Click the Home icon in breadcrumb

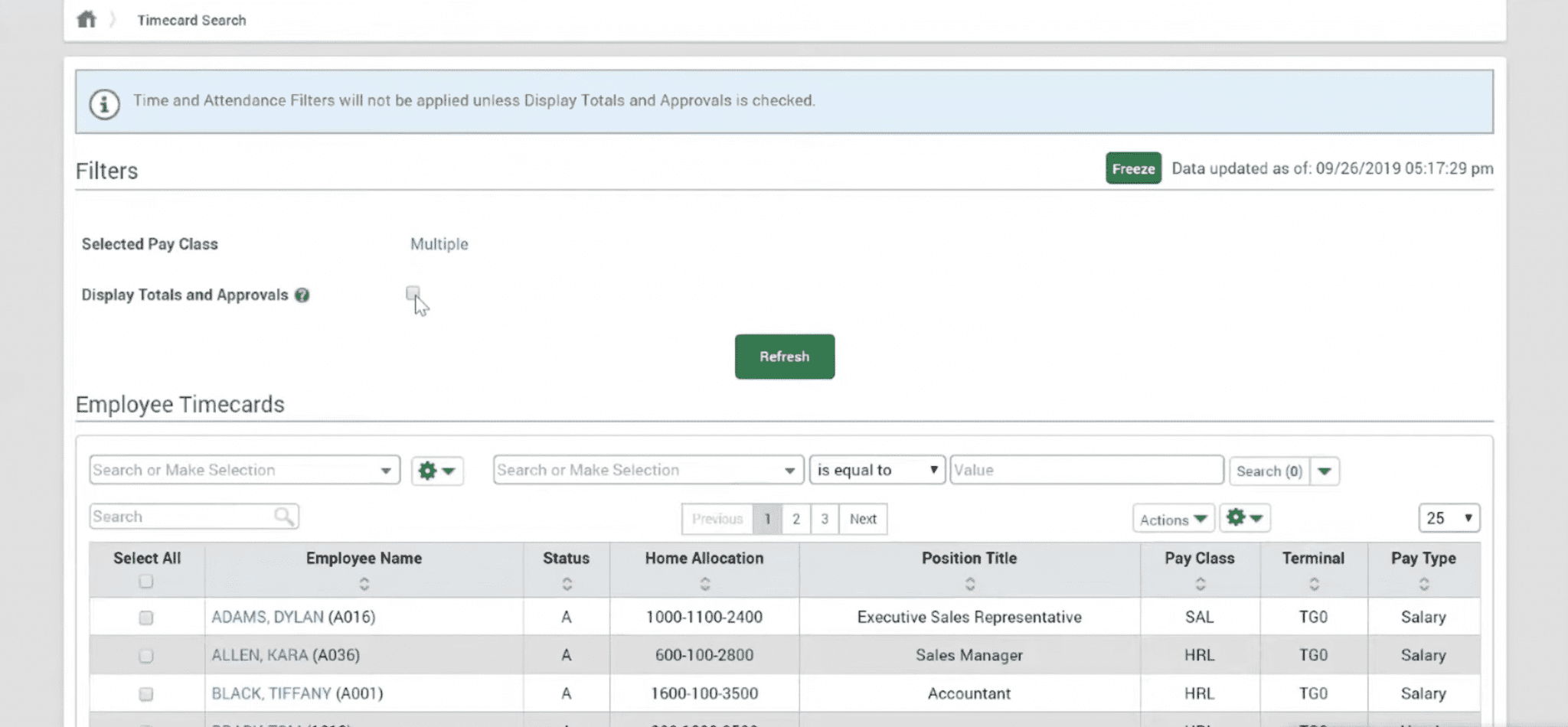87,19
